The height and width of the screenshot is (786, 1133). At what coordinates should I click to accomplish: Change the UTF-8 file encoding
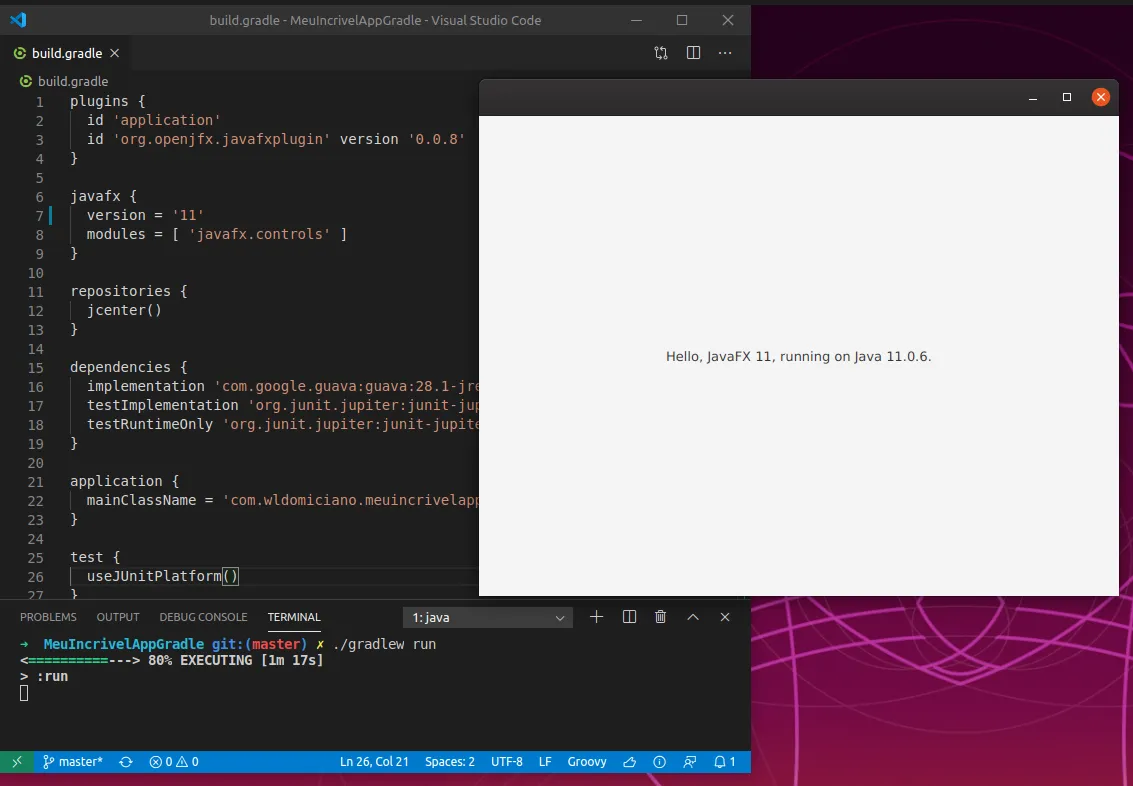[x=507, y=762]
